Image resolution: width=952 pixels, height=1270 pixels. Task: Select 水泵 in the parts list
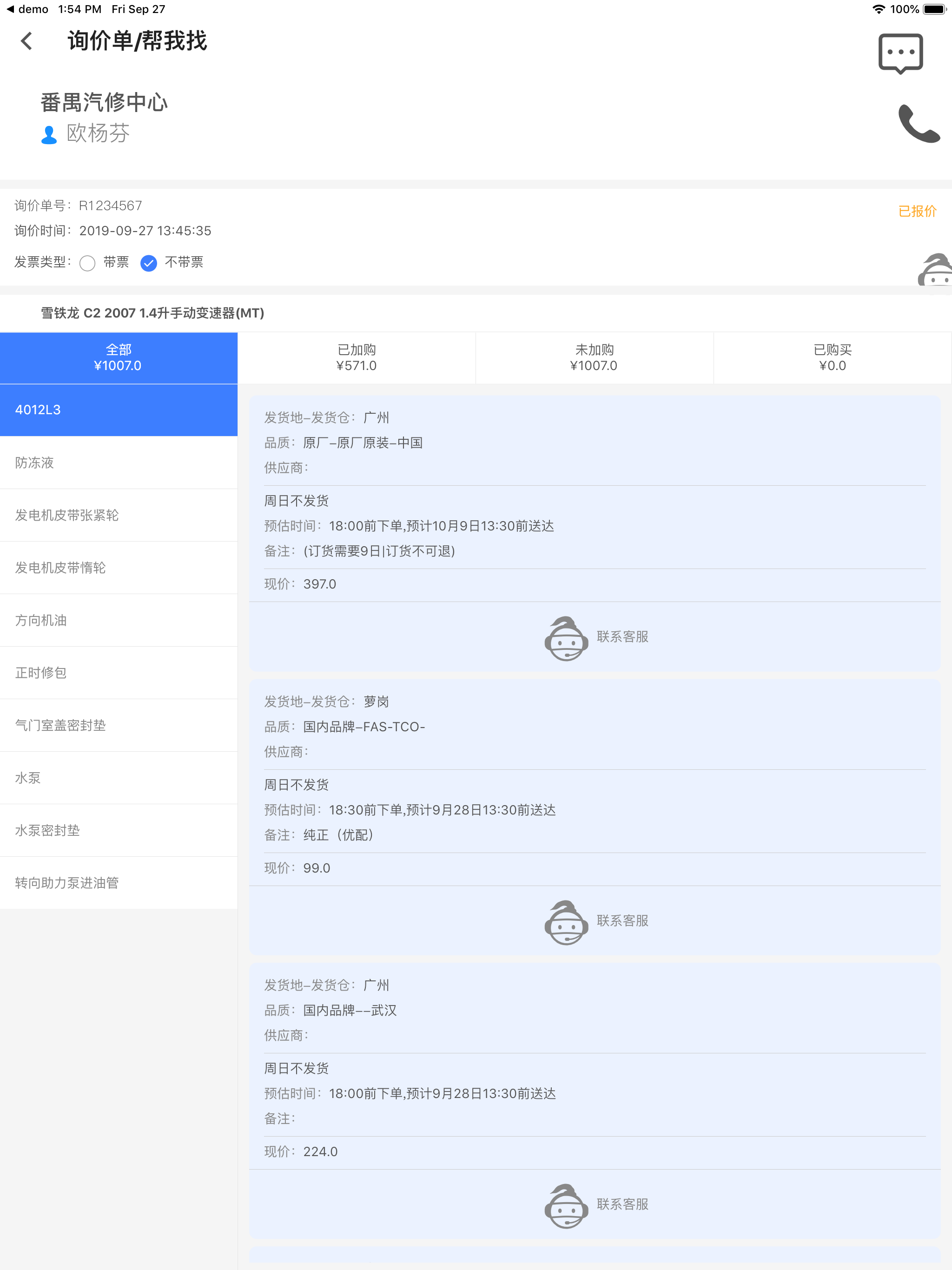pyautogui.click(x=119, y=778)
